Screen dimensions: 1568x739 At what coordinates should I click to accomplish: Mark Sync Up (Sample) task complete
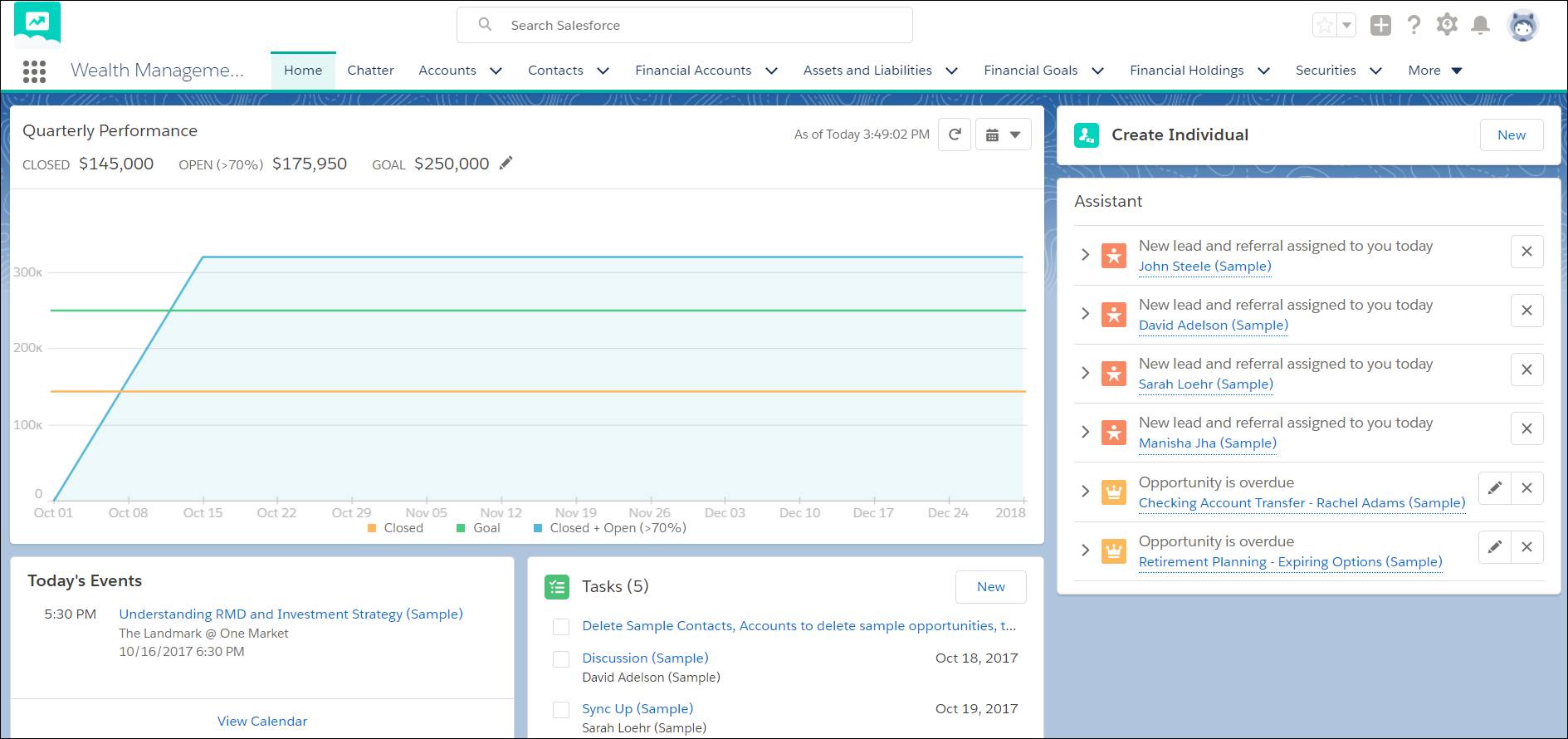pyautogui.click(x=561, y=710)
